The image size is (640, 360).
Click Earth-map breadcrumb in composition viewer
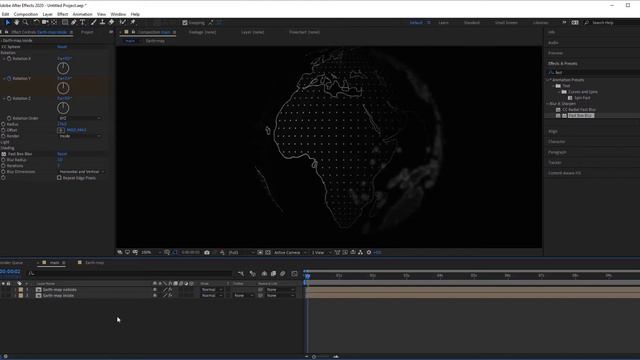point(155,41)
